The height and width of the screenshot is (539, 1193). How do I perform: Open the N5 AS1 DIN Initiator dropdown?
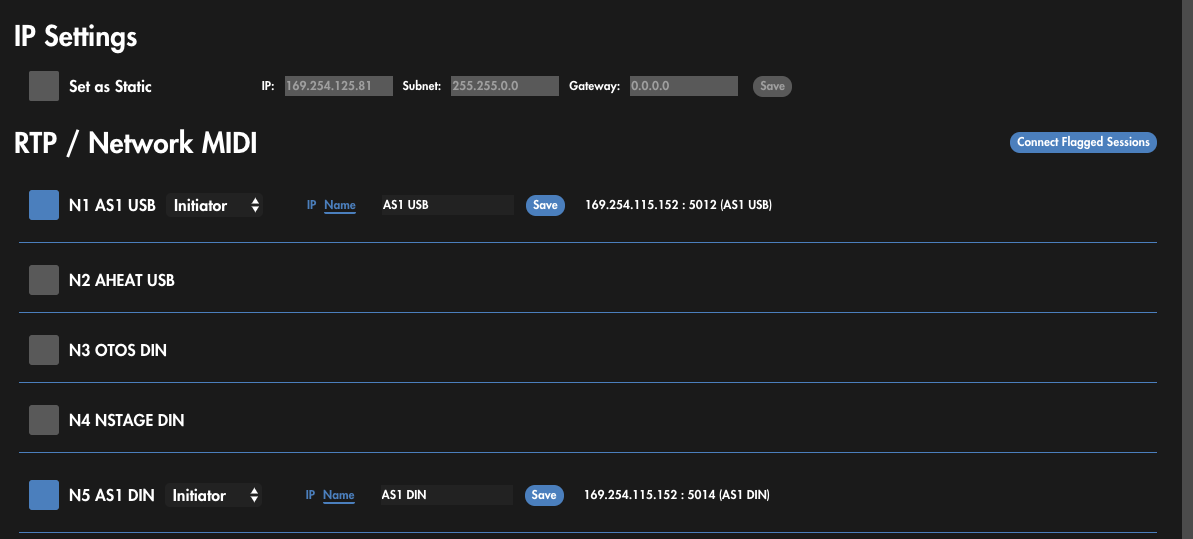pyautogui.click(x=214, y=495)
